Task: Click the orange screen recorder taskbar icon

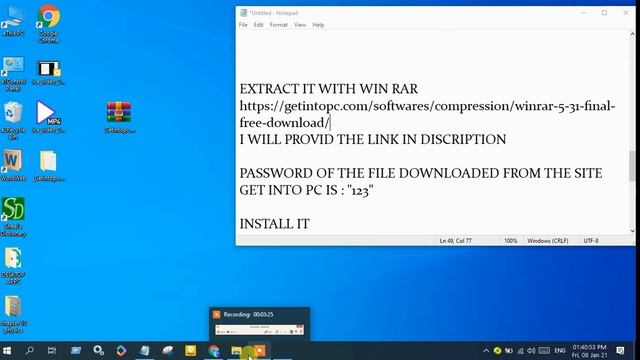Action: click(260, 351)
